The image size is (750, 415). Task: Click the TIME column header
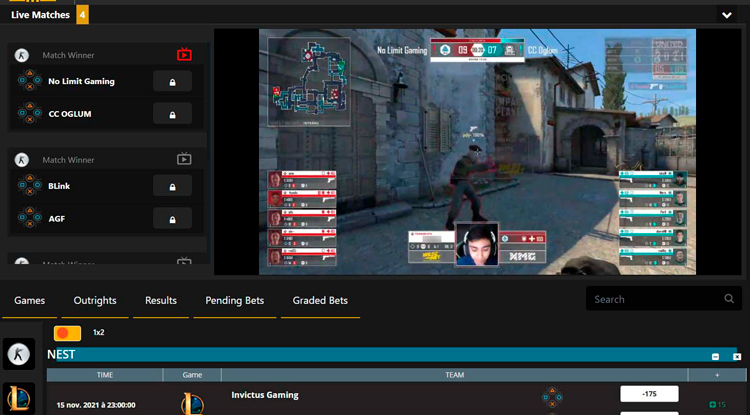(x=105, y=375)
